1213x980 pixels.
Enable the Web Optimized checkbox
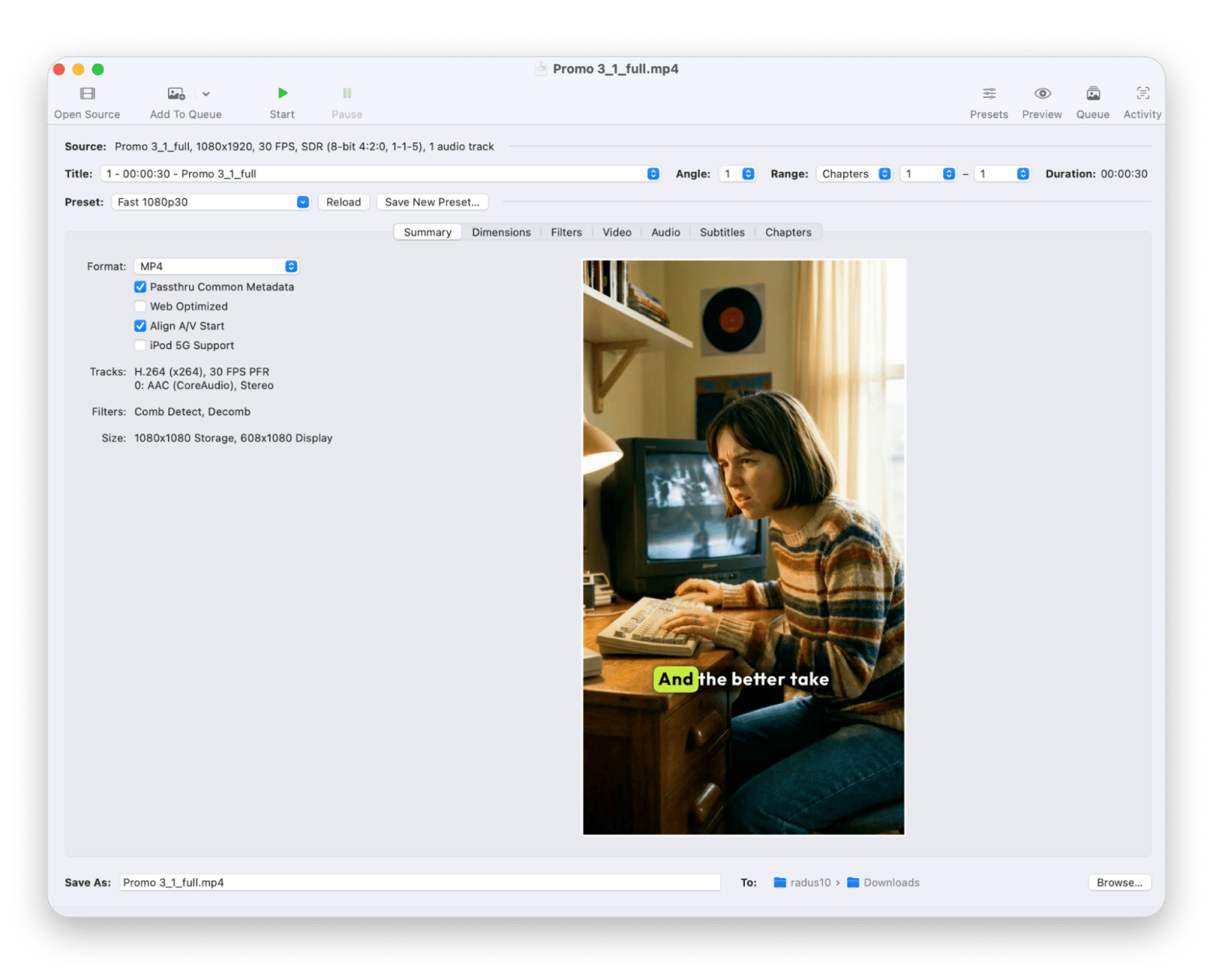coord(140,306)
